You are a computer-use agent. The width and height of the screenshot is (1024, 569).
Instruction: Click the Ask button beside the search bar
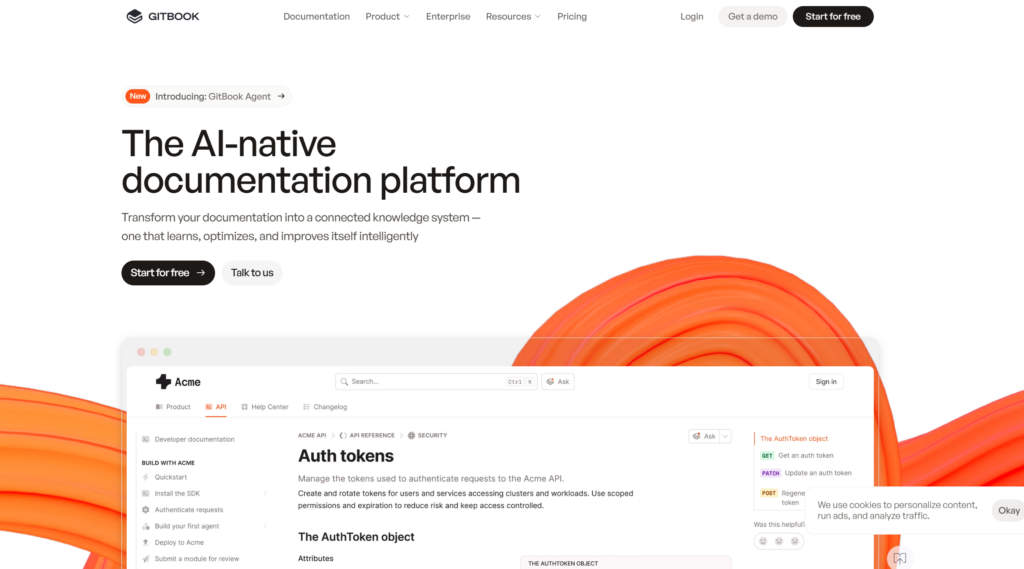click(x=558, y=382)
